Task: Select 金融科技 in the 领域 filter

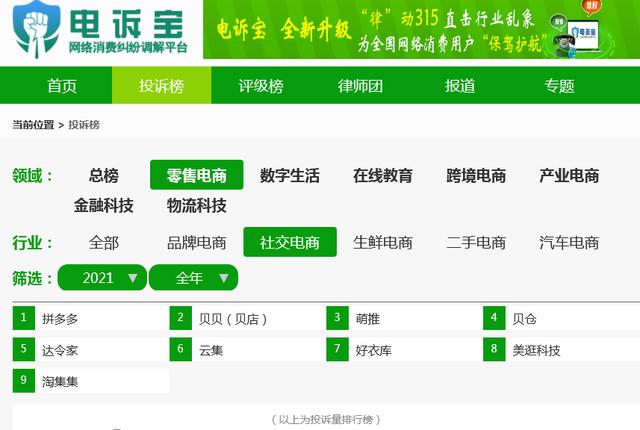Action: coord(104,205)
